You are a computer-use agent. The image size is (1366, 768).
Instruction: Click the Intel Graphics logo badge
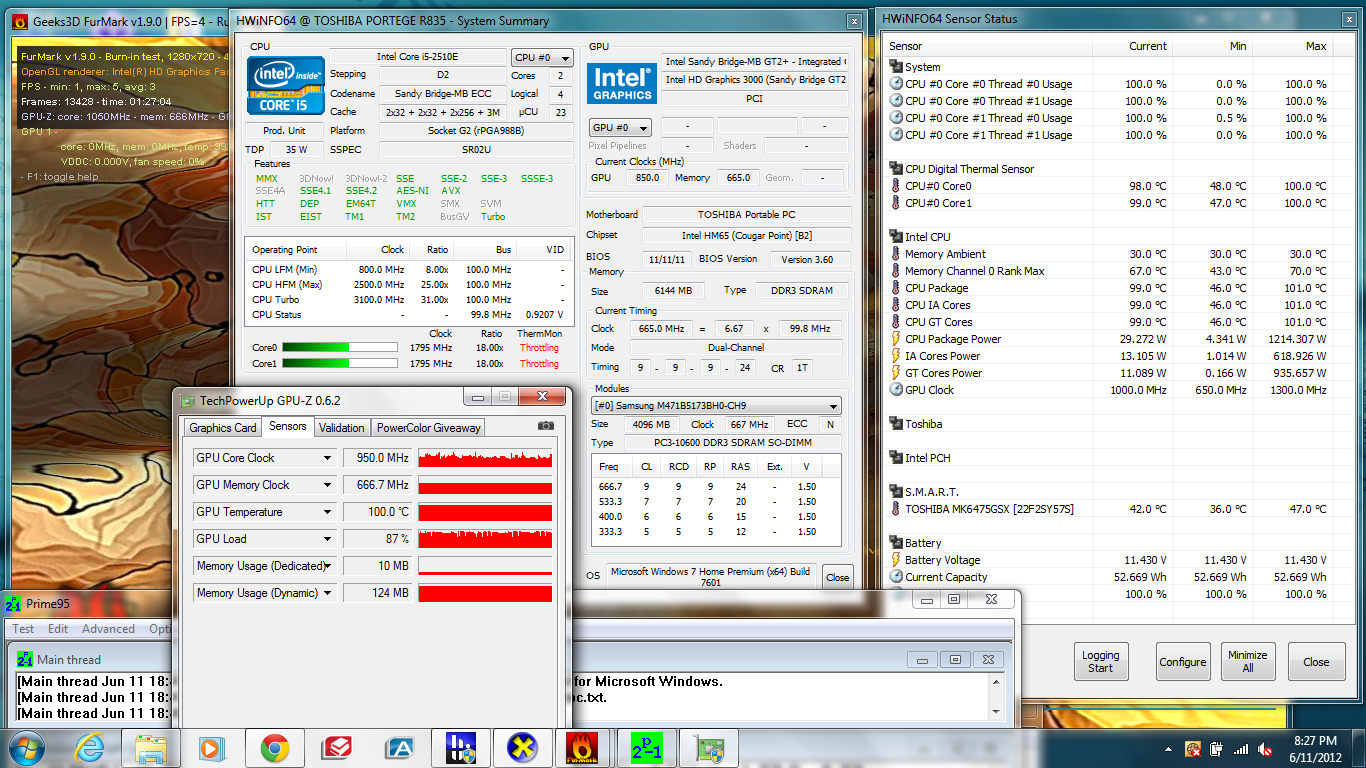click(x=622, y=83)
